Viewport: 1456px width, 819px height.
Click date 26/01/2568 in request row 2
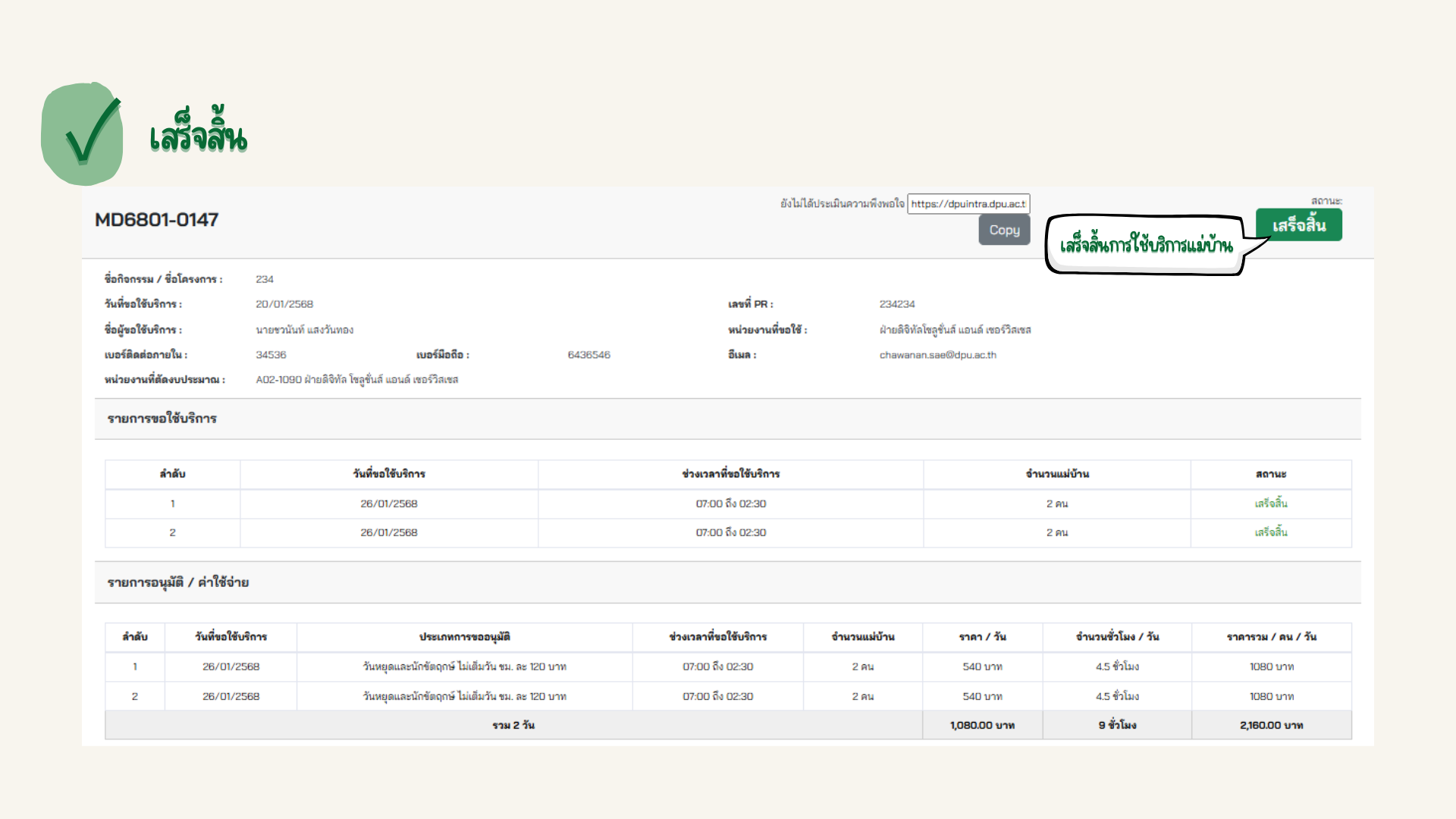(x=389, y=532)
